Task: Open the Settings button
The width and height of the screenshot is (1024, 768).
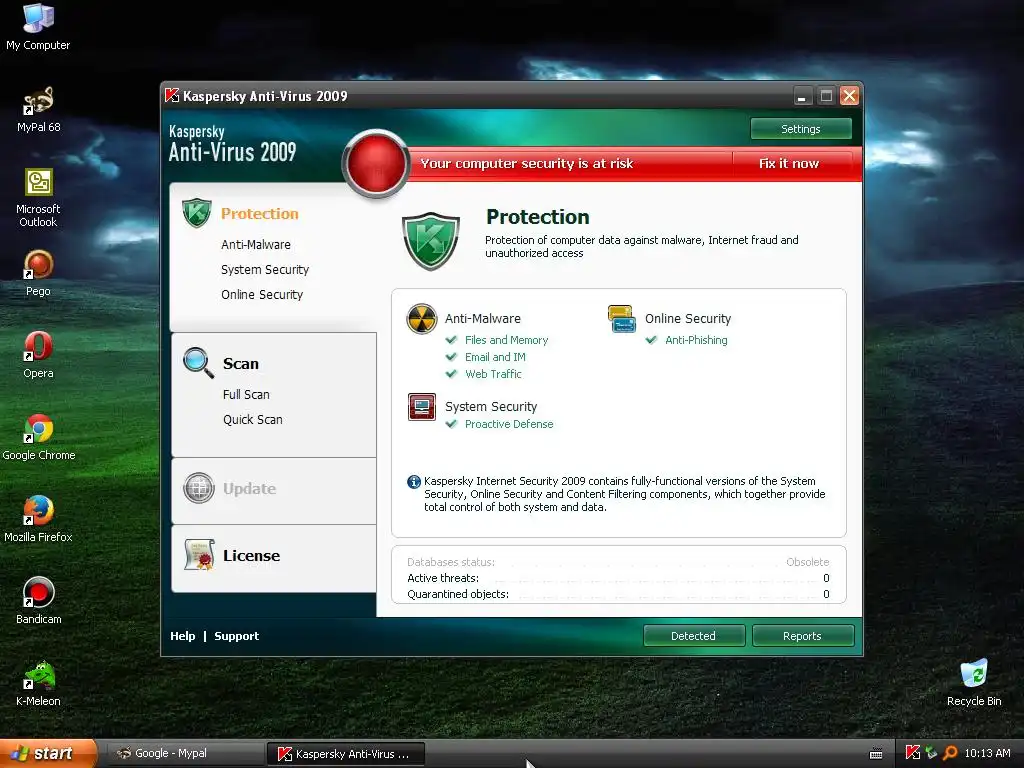Action: coord(801,129)
